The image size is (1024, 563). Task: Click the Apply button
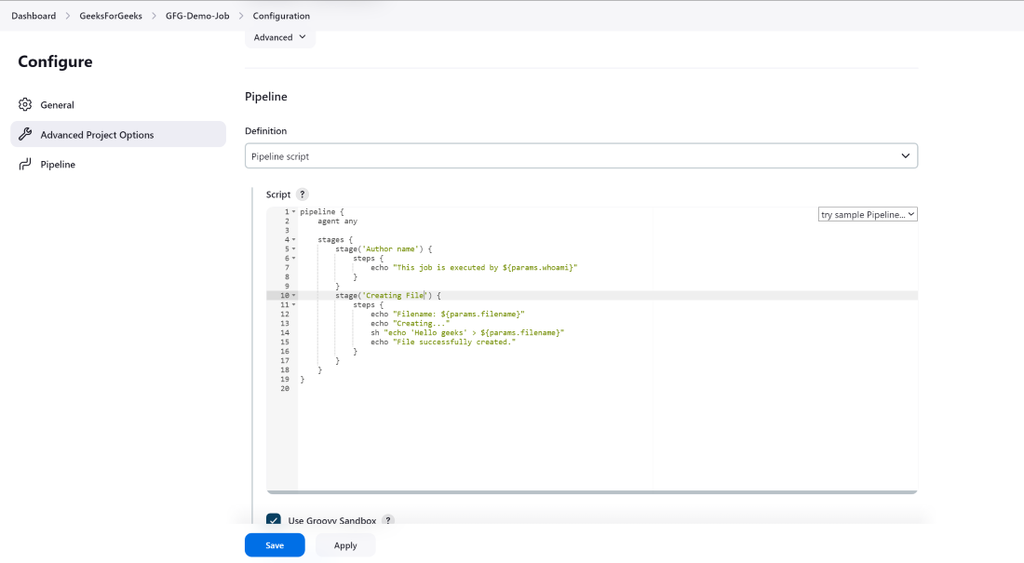pos(345,545)
